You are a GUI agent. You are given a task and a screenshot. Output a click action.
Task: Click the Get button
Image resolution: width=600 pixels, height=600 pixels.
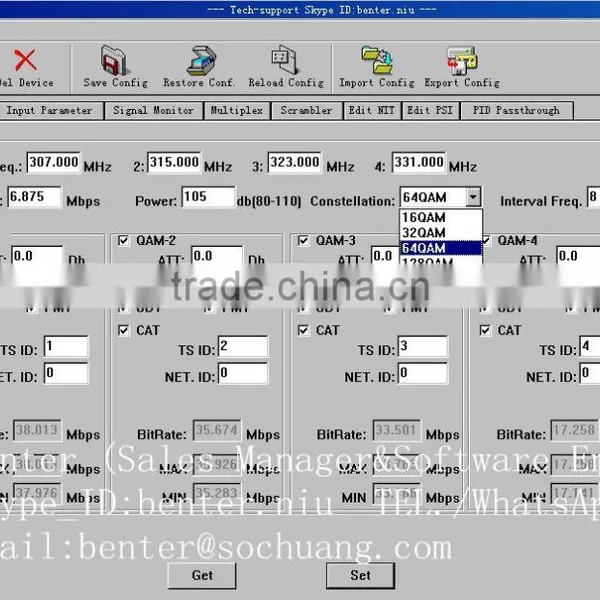[x=202, y=575]
